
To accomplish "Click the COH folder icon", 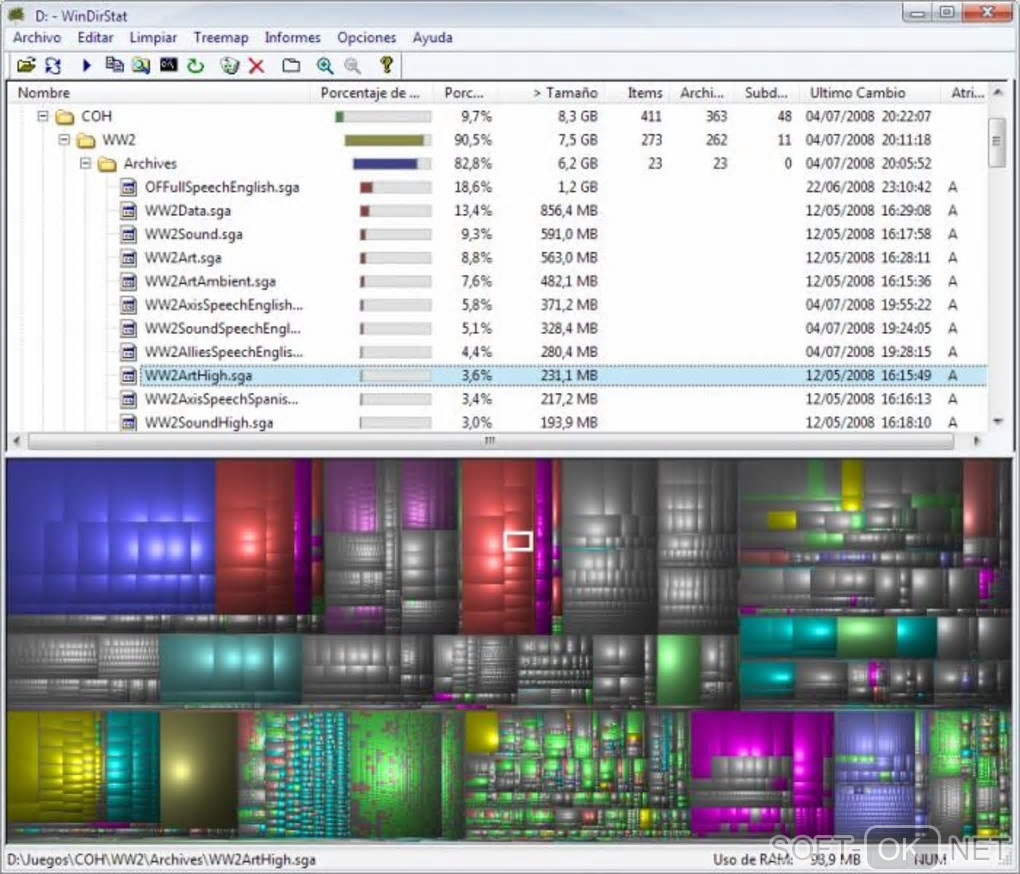I will [64, 116].
